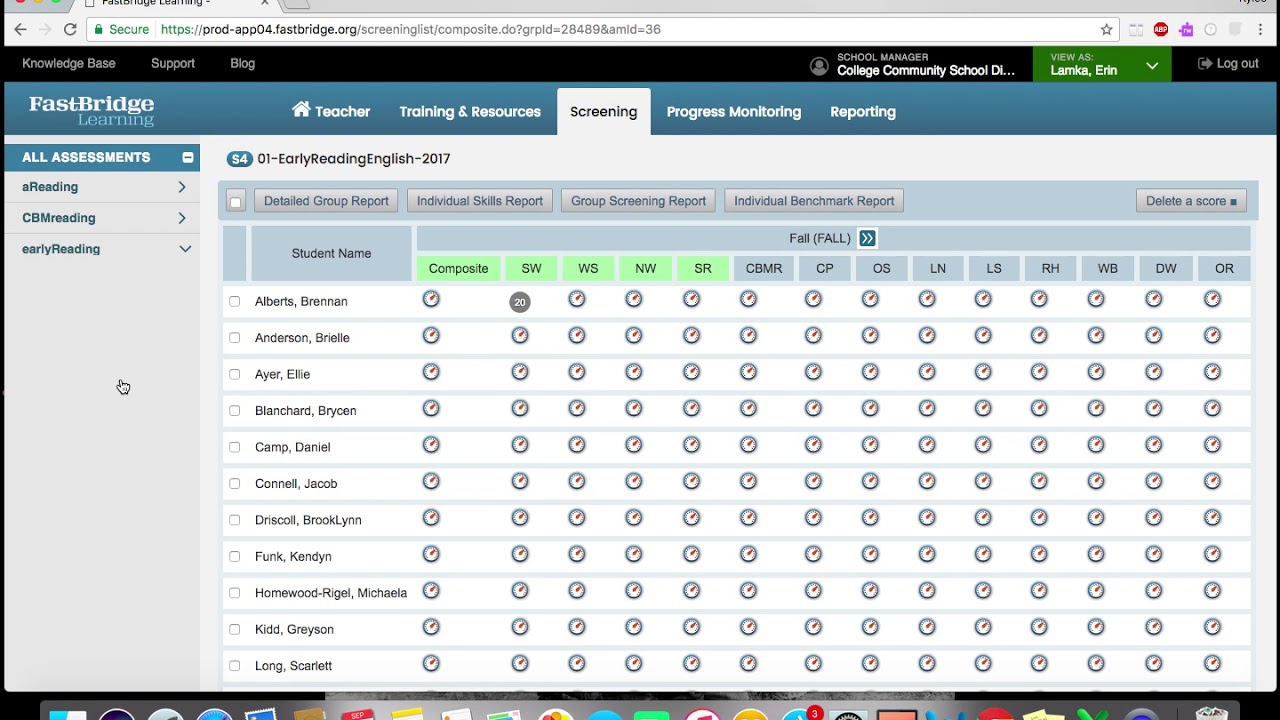
Task: Select the checkbox for Anderson, Brielle
Action: click(234, 338)
